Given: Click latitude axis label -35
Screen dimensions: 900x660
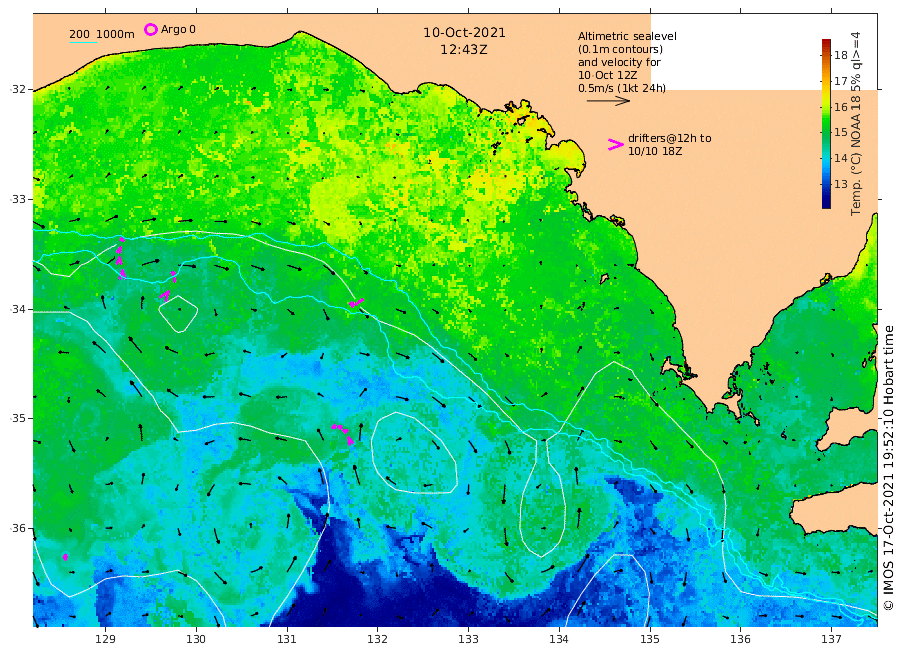Looking at the screenshot, I should point(18,418).
